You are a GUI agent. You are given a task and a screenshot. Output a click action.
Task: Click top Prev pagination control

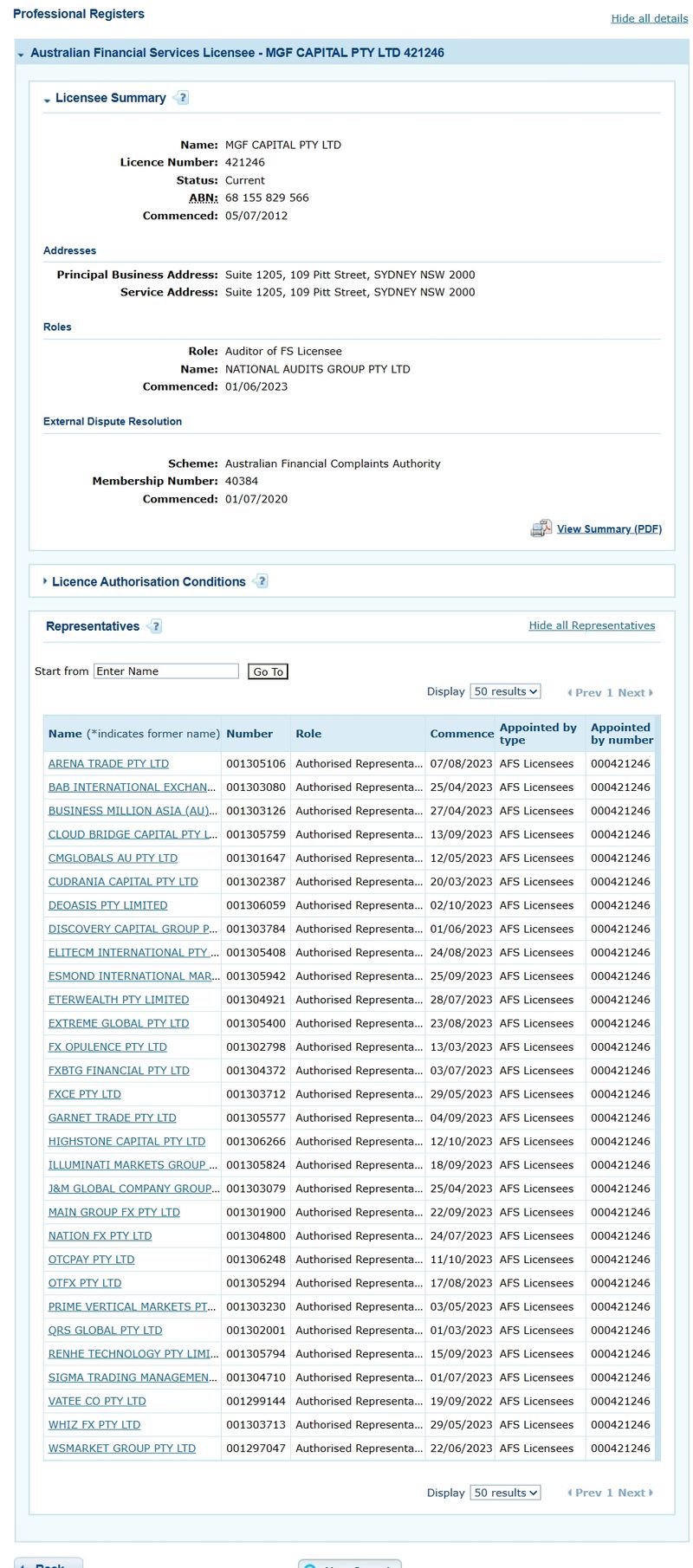(x=585, y=692)
